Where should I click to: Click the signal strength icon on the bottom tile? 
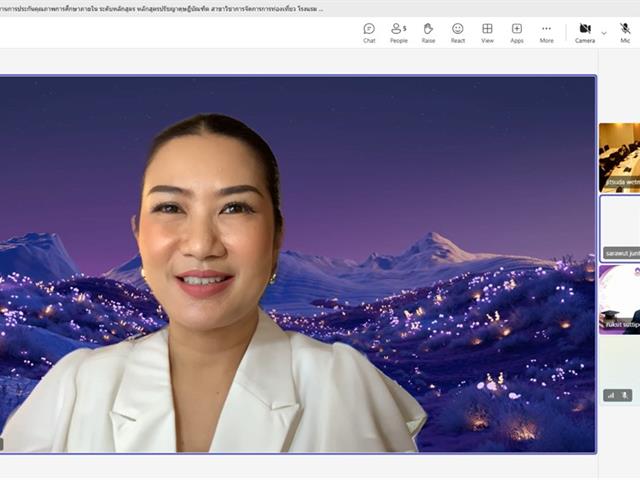pyautogui.click(x=611, y=395)
